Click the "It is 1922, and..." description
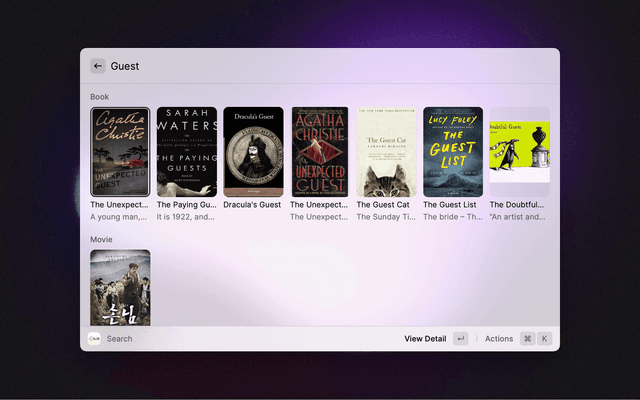The image size is (640, 400). (x=186, y=216)
